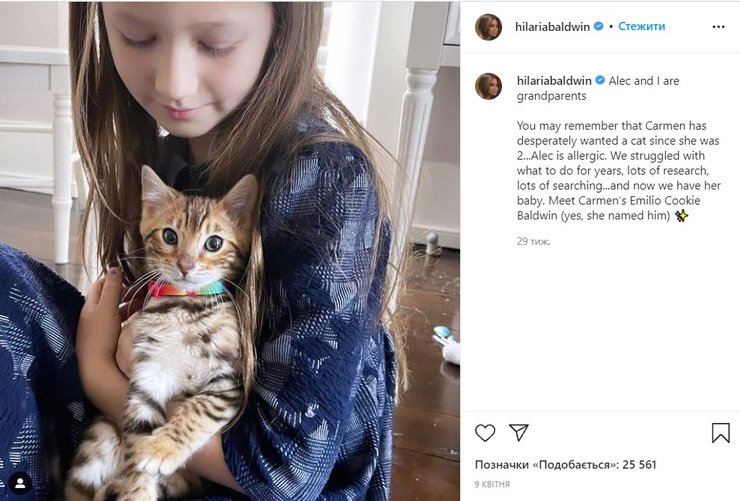Screen dimensions: 740x501
Task: Save post with bookmark icon
Action: point(720,433)
